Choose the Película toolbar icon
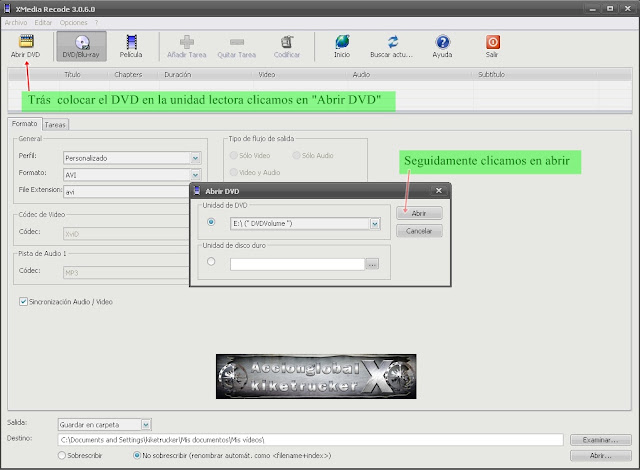 click(x=131, y=46)
